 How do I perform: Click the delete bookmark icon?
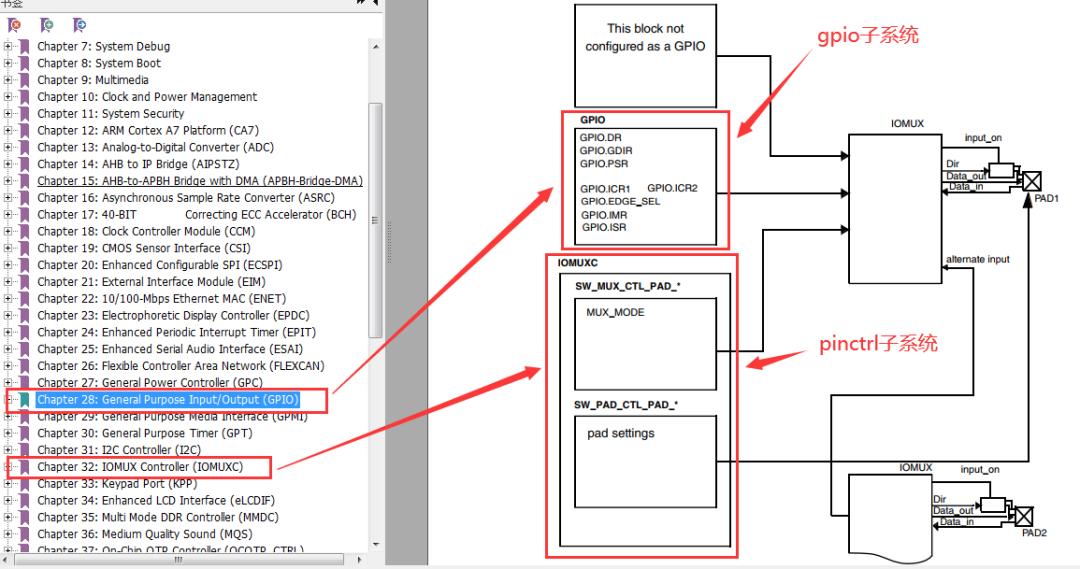tap(14, 25)
